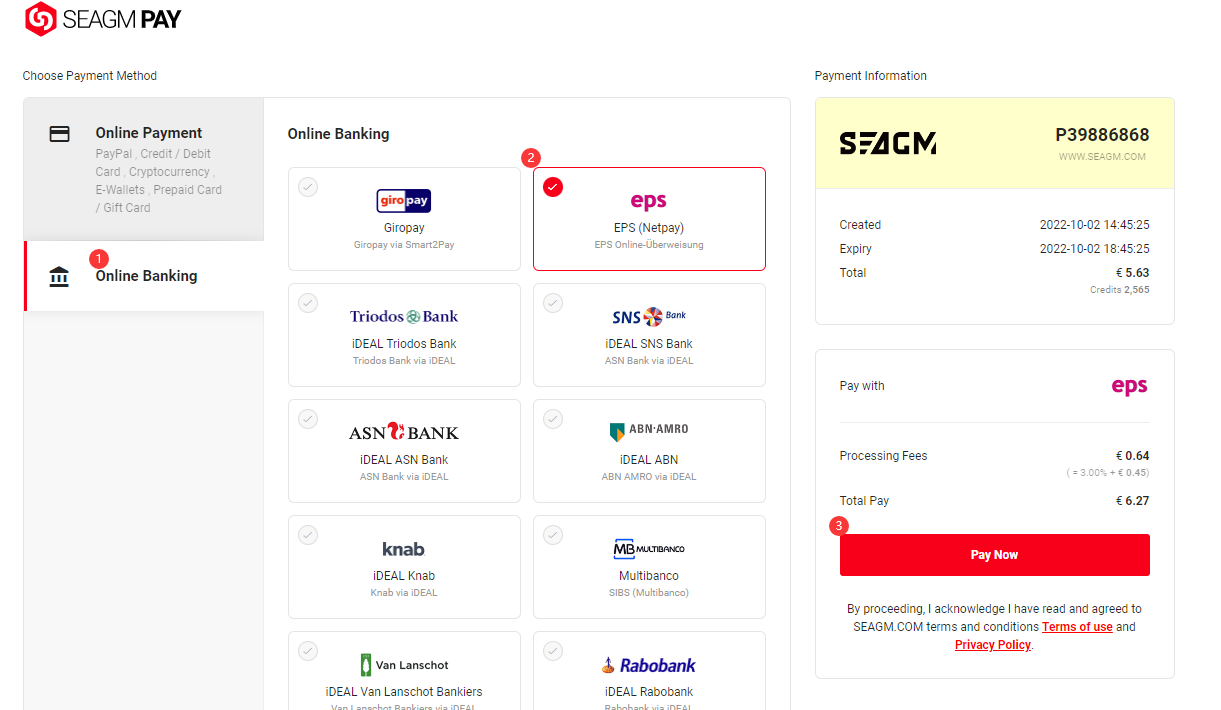Click the SNS Bank logo
Viewport: 1221px width, 710px height.
(649, 317)
